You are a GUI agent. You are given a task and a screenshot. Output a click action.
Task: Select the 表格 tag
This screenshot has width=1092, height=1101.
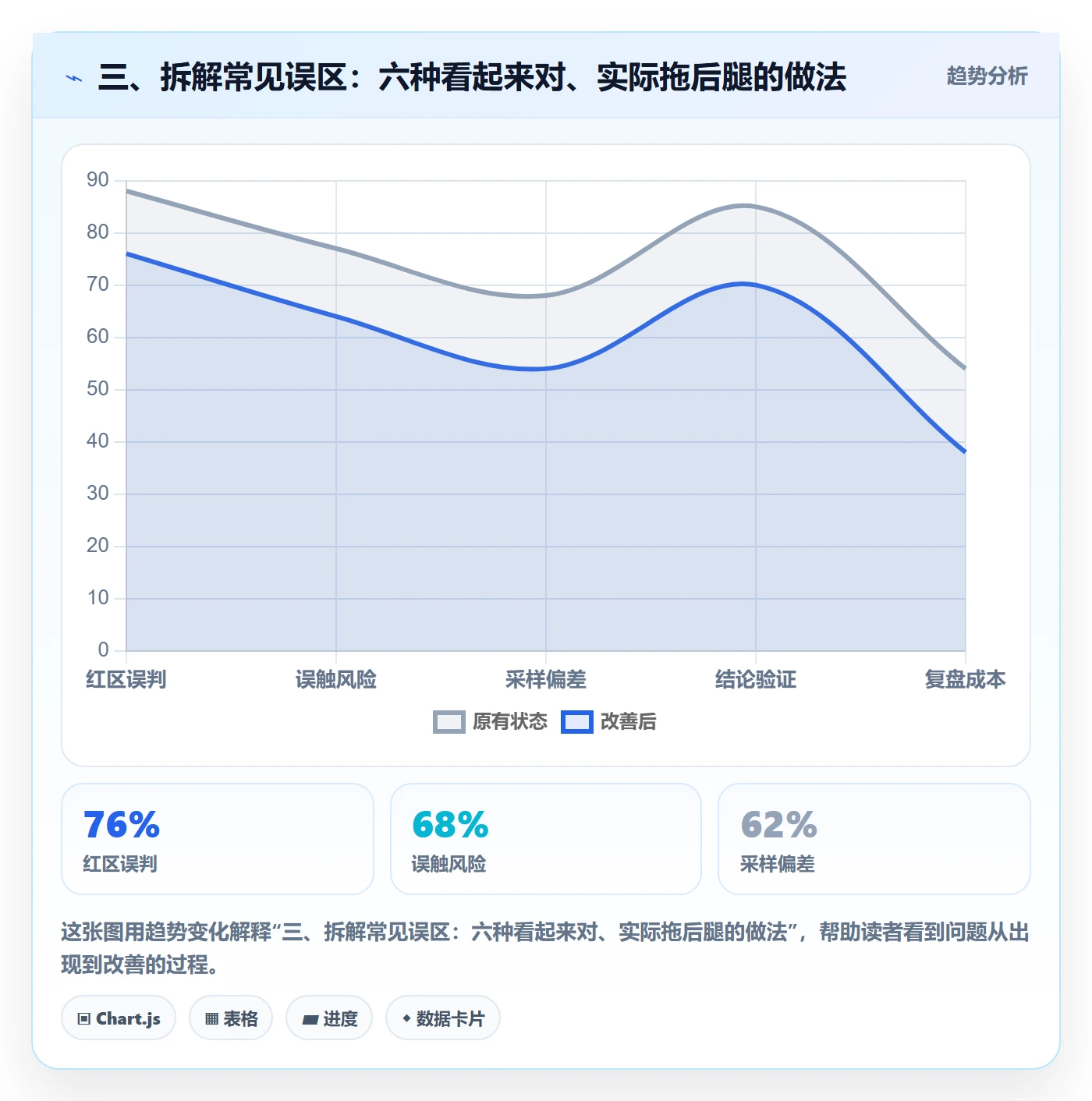click(x=231, y=1018)
